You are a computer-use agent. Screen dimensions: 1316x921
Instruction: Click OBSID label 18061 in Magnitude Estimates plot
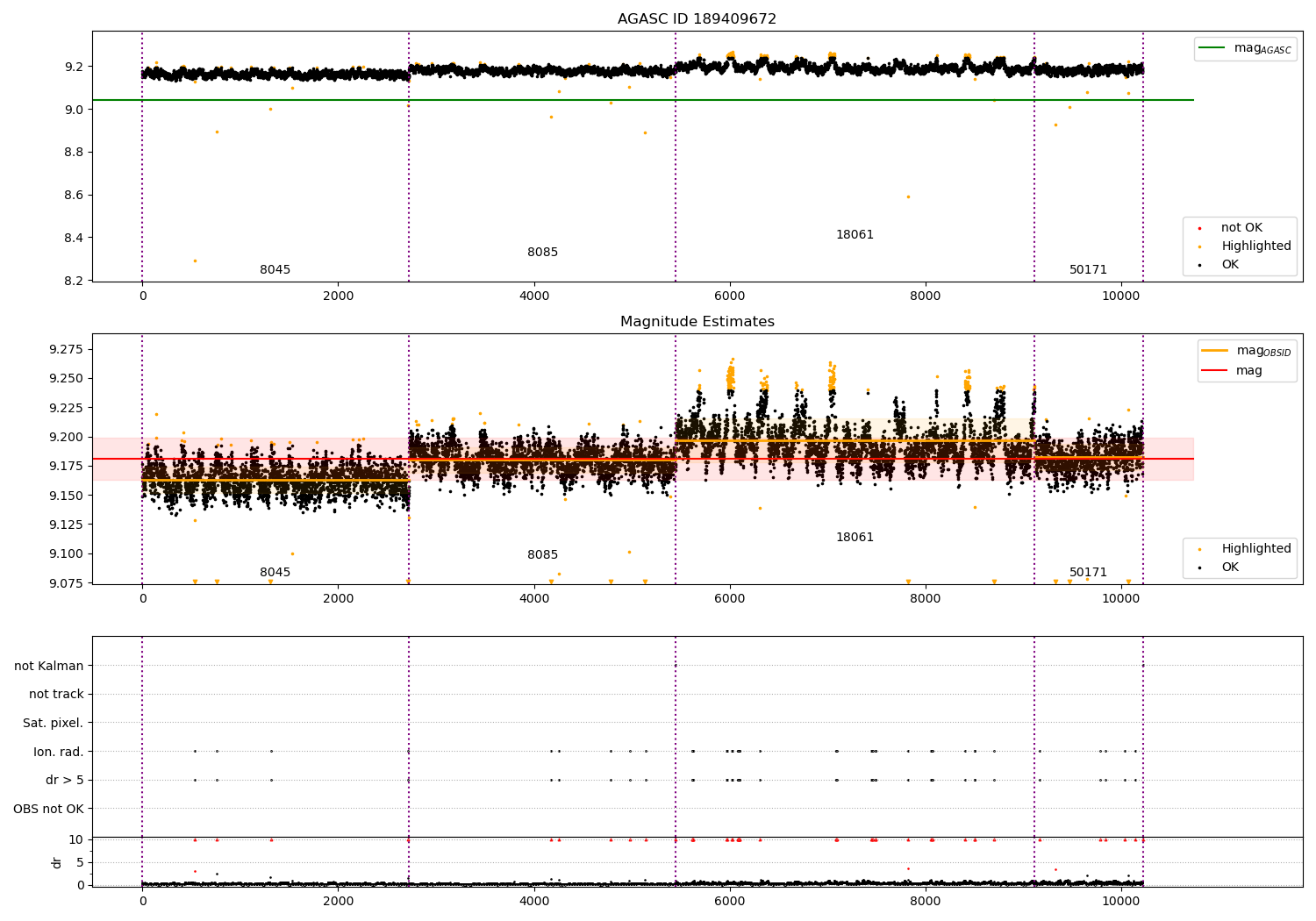(x=855, y=537)
